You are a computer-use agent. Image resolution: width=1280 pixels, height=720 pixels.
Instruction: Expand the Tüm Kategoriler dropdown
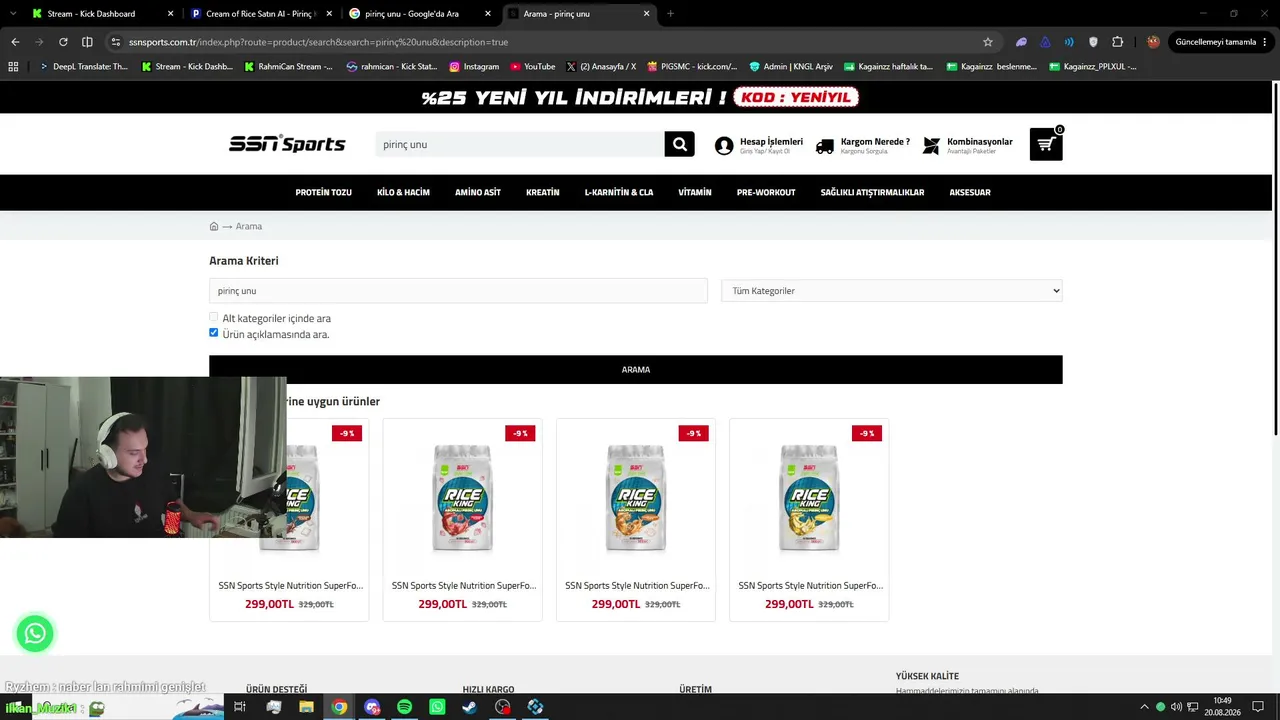pos(892,291)
